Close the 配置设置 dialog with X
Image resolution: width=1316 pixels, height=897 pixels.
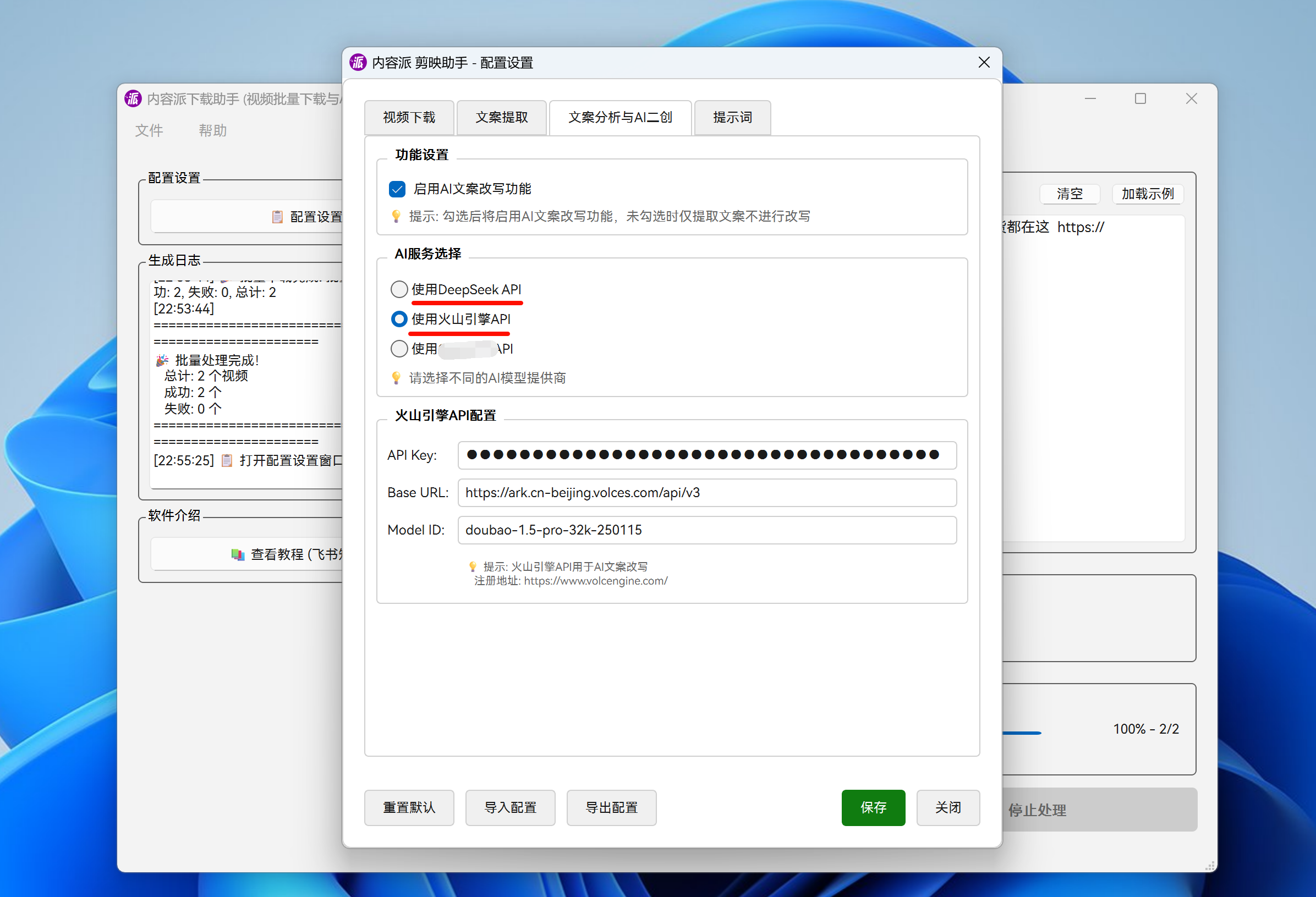(x=984, y=62)
